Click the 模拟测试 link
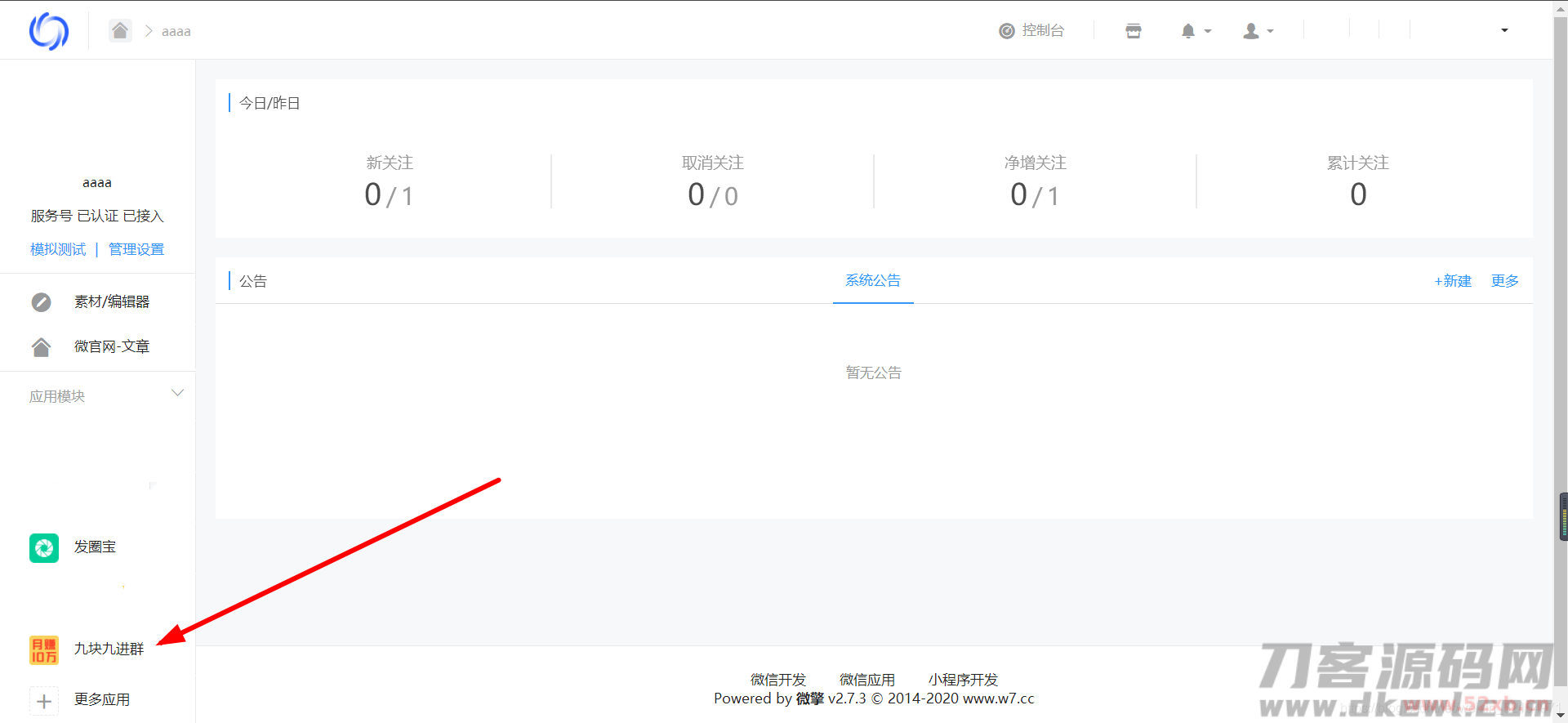Viewport: 1568px width, 723px height. pyautogui.click(x=58, y=249)
